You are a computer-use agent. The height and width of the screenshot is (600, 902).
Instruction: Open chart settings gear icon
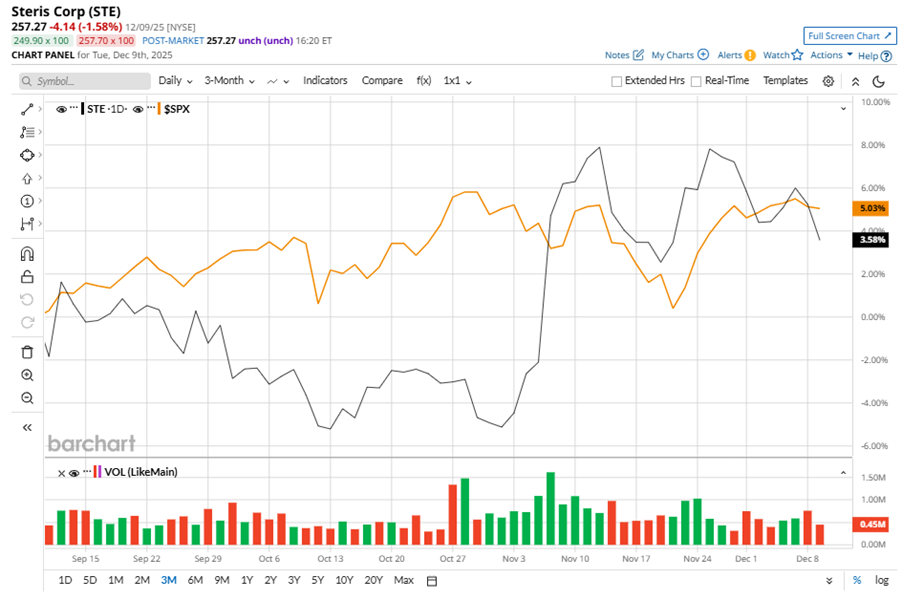828,81
